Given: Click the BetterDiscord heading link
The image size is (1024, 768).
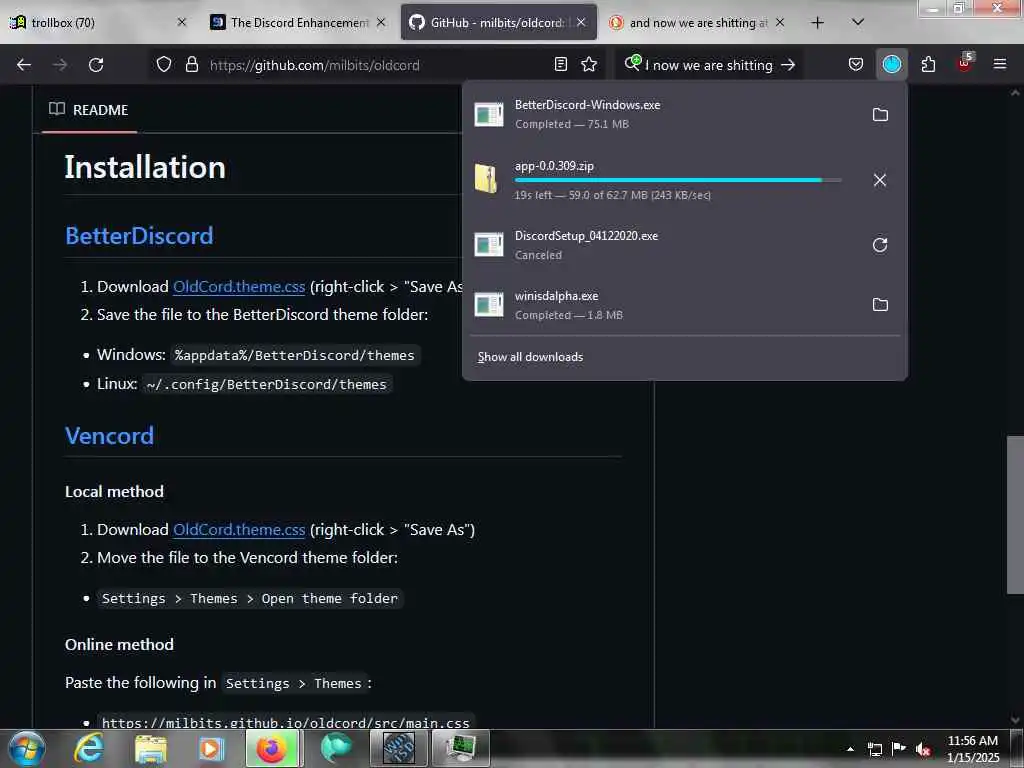Looking at the screenshot, I should coord(139,235).
